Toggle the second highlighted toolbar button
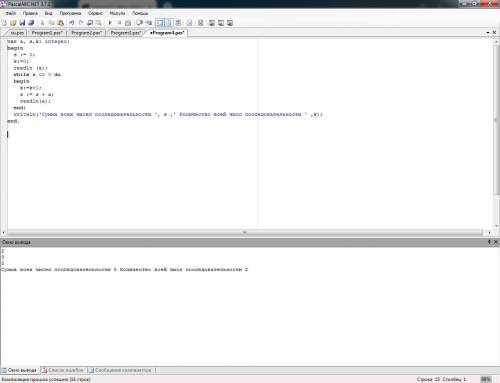500x383 pixels. coord(169,23)
